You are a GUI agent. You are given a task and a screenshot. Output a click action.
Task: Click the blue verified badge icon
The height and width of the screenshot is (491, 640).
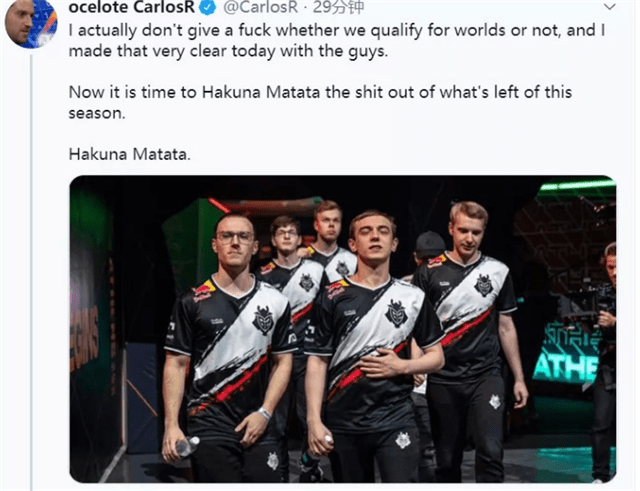pyautogui.click(x=209, y=7)
